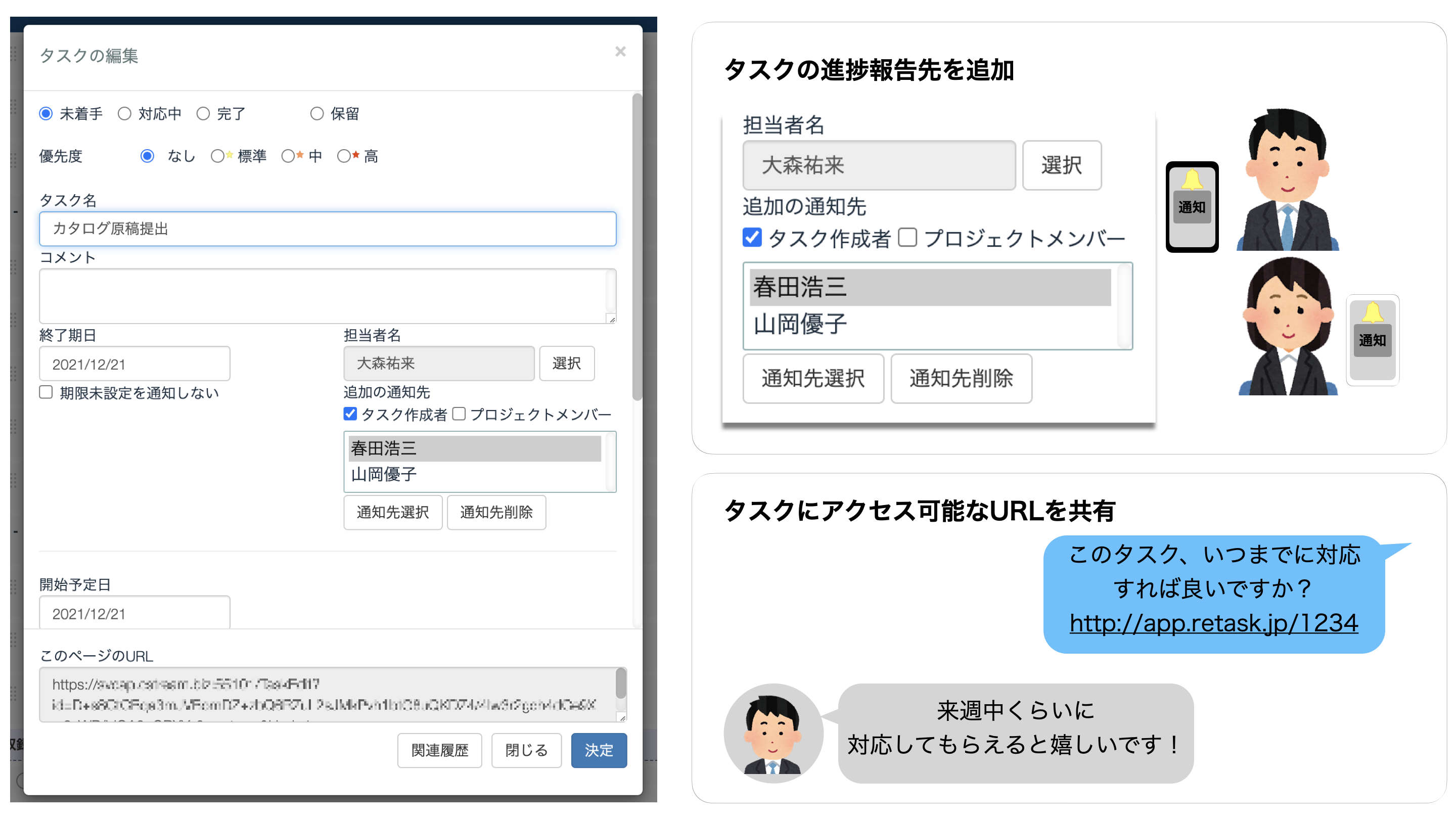Click 閉じる button
The image size is (1456, 819).
pyautogui.click(x=526, y=751)
